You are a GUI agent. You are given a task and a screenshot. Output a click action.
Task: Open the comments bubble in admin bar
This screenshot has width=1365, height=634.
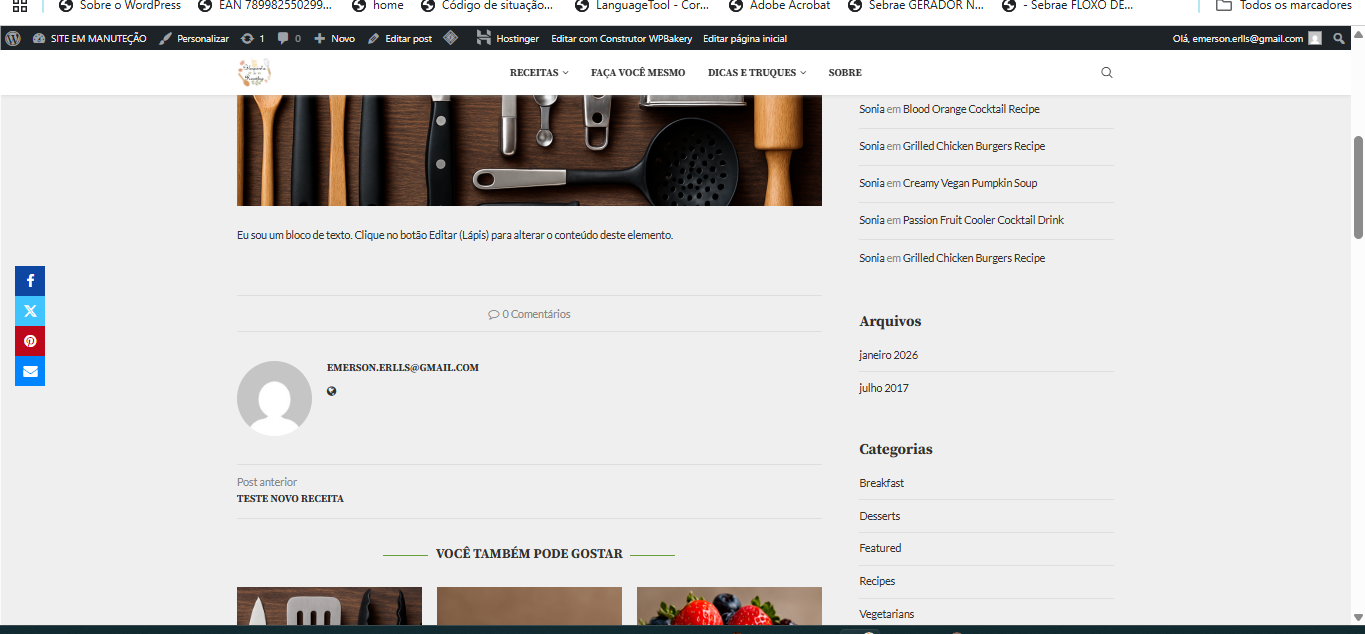[289, 39]
